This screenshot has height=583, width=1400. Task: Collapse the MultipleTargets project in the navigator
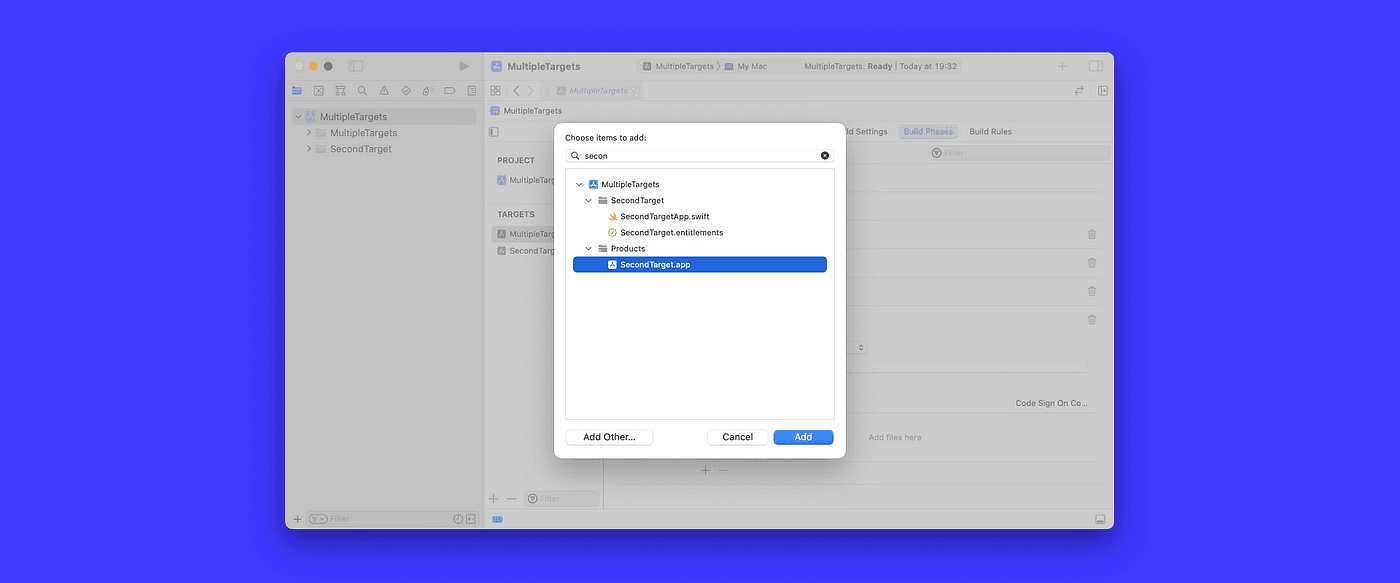pyautogui.click(x=298, y=117)
